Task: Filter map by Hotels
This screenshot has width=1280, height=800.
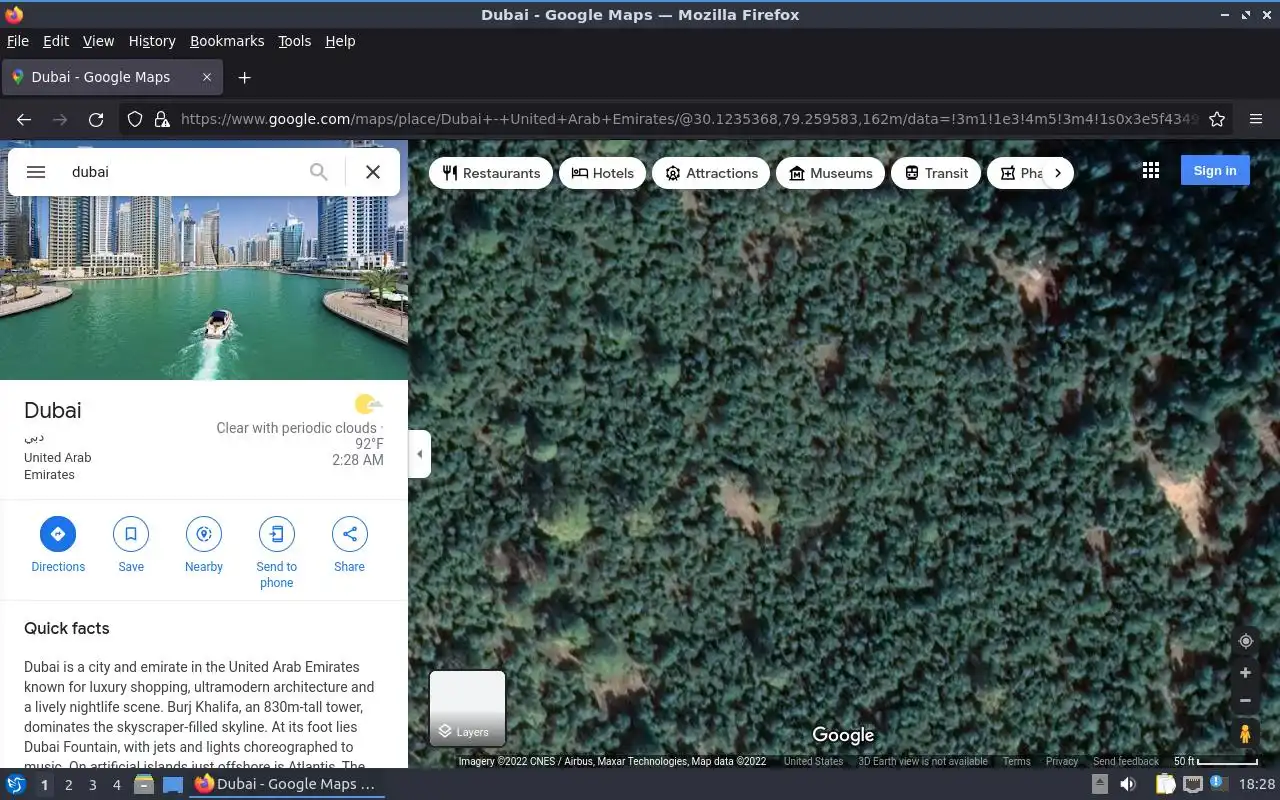Action: point(602,173)
